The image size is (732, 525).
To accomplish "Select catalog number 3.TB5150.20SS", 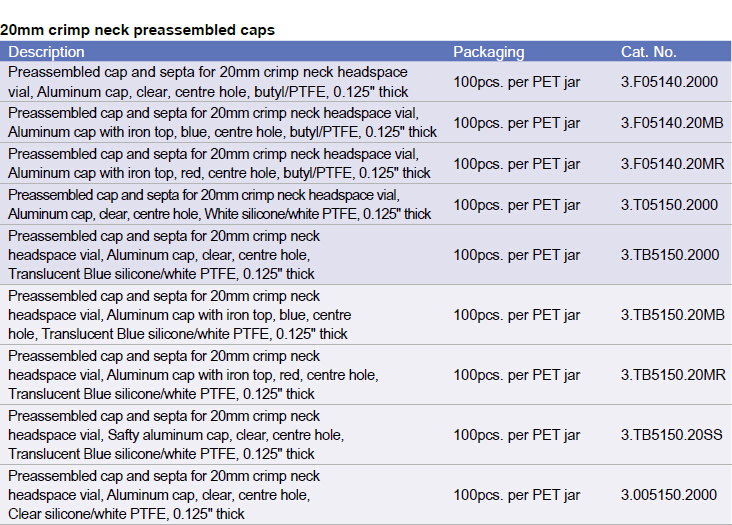I will [672, 435].
